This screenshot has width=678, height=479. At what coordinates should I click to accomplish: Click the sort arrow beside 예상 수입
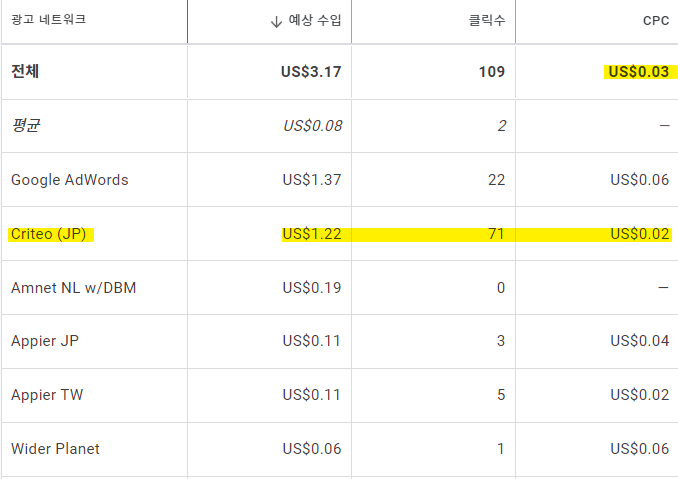click(276, 21)
